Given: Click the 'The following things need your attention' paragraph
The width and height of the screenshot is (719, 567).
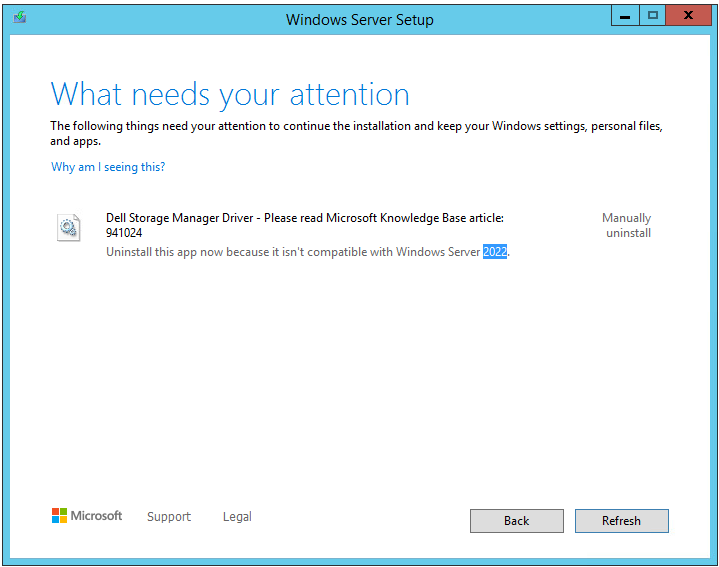Looking at the screenshot, I should pyautogui.click(x=356, y=133).
